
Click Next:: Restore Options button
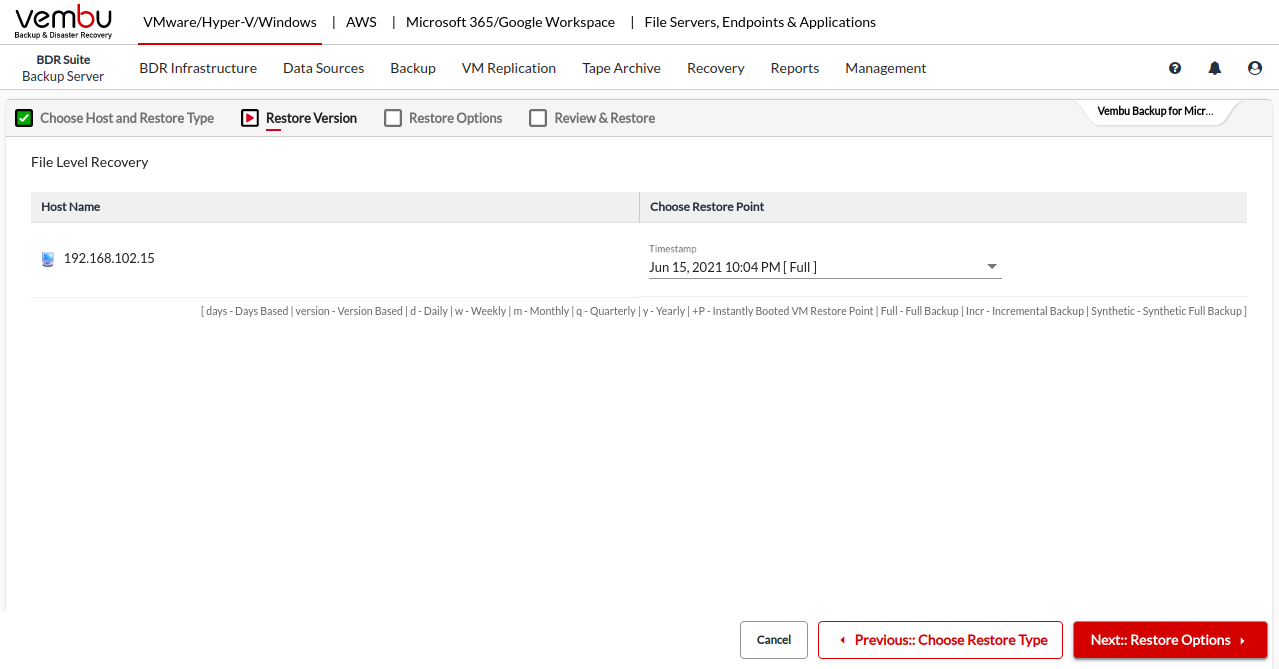[1169, 640]
